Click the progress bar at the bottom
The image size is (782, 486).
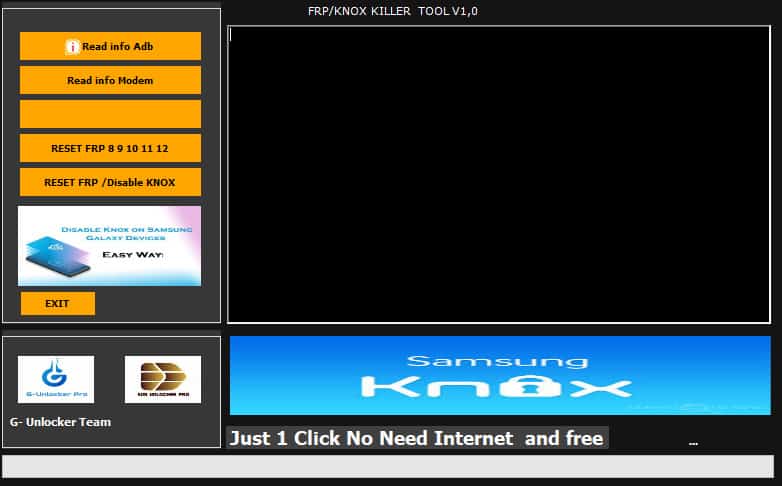tap(388, 466)
